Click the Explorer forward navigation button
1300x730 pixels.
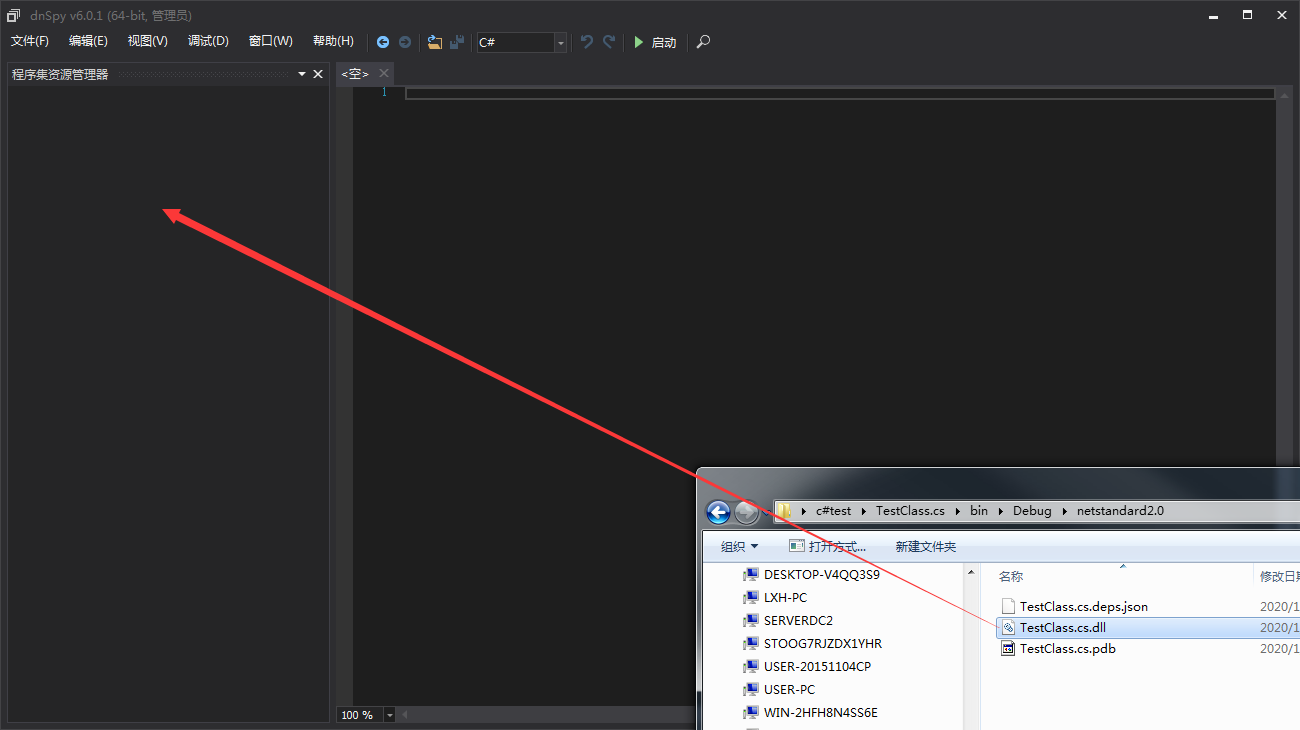(746, 512)
